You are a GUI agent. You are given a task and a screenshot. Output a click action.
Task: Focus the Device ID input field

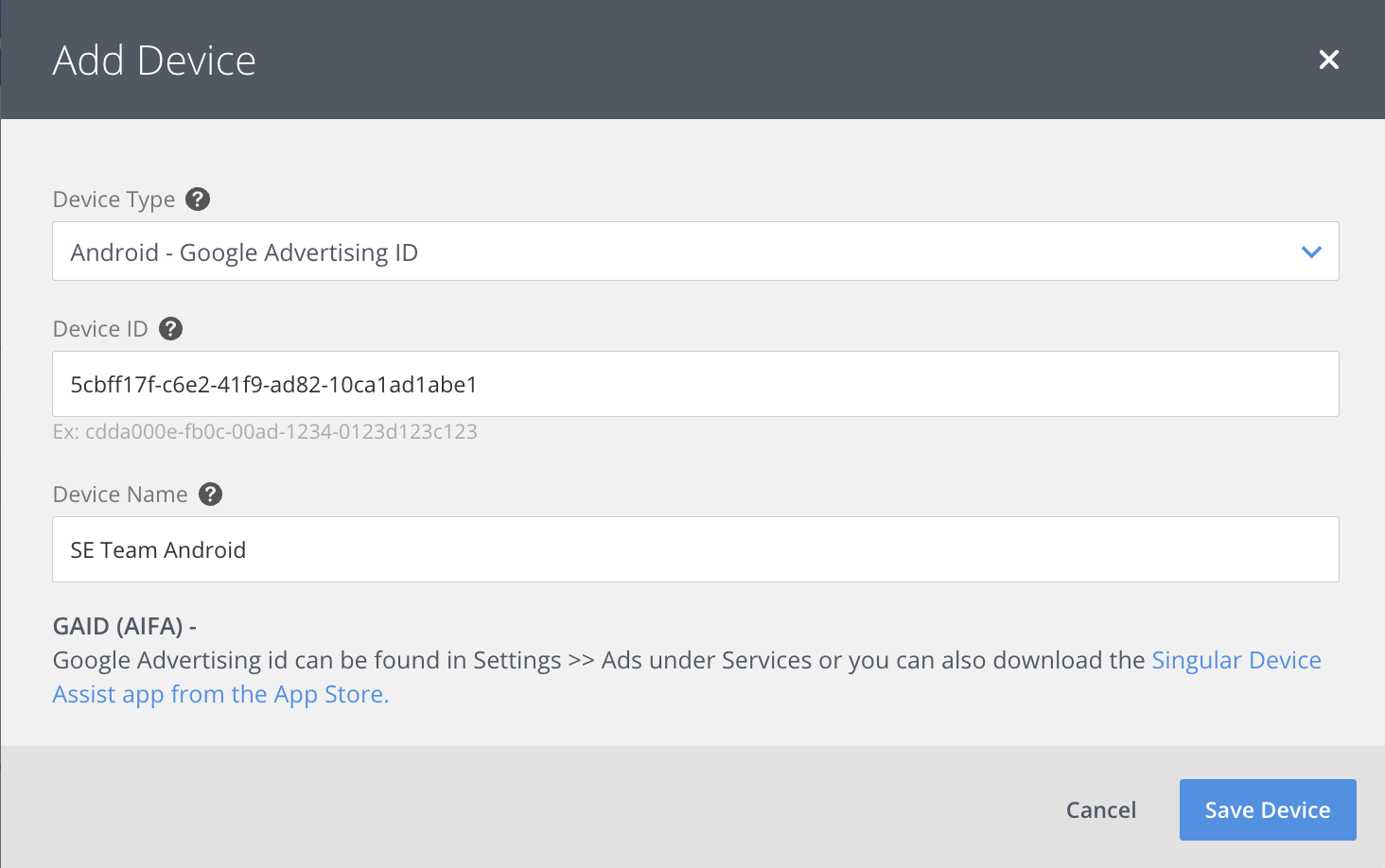(x=695, y=384)
